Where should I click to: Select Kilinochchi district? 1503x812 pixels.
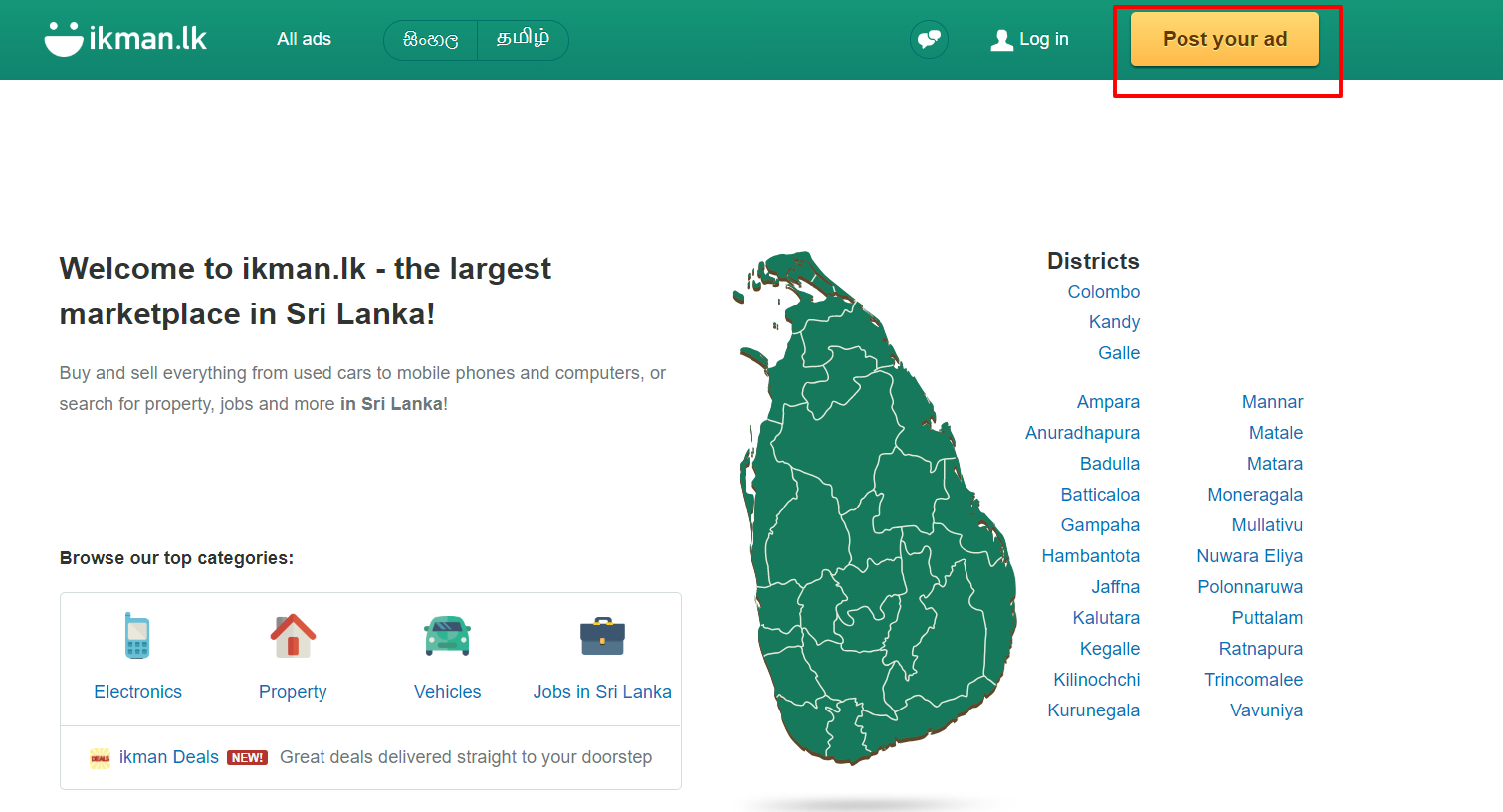(1097, 680)
